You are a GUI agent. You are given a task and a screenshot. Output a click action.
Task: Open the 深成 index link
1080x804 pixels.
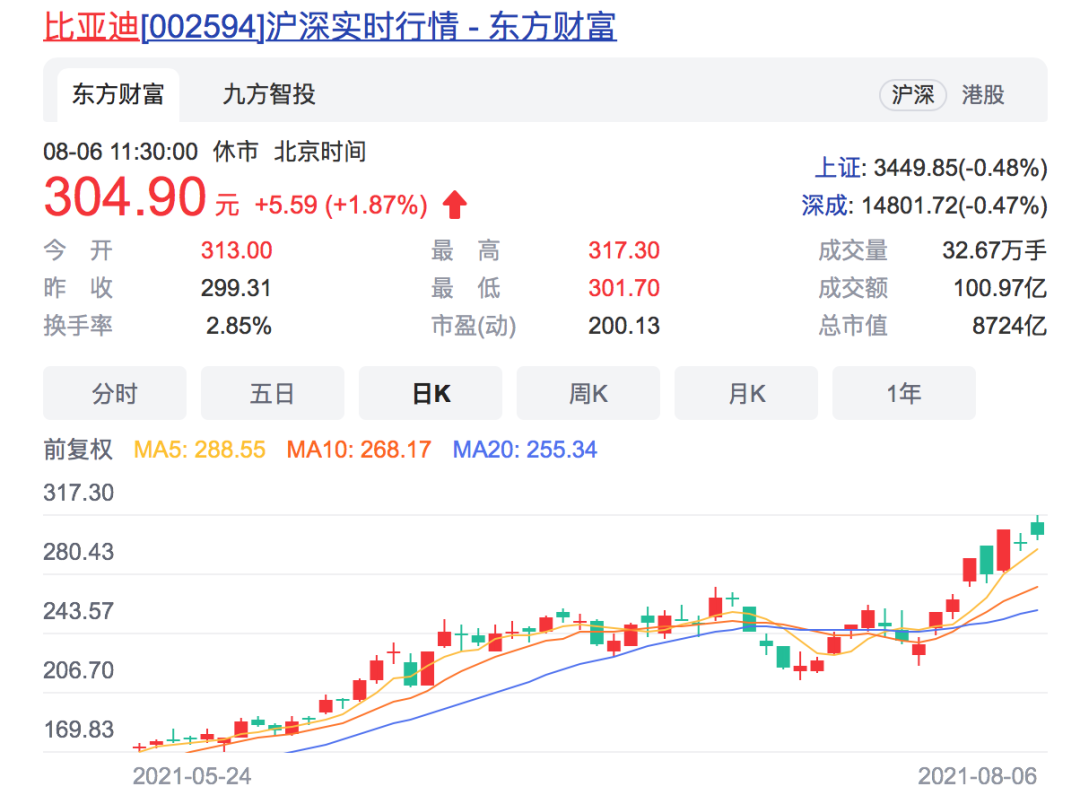(824, 206)
